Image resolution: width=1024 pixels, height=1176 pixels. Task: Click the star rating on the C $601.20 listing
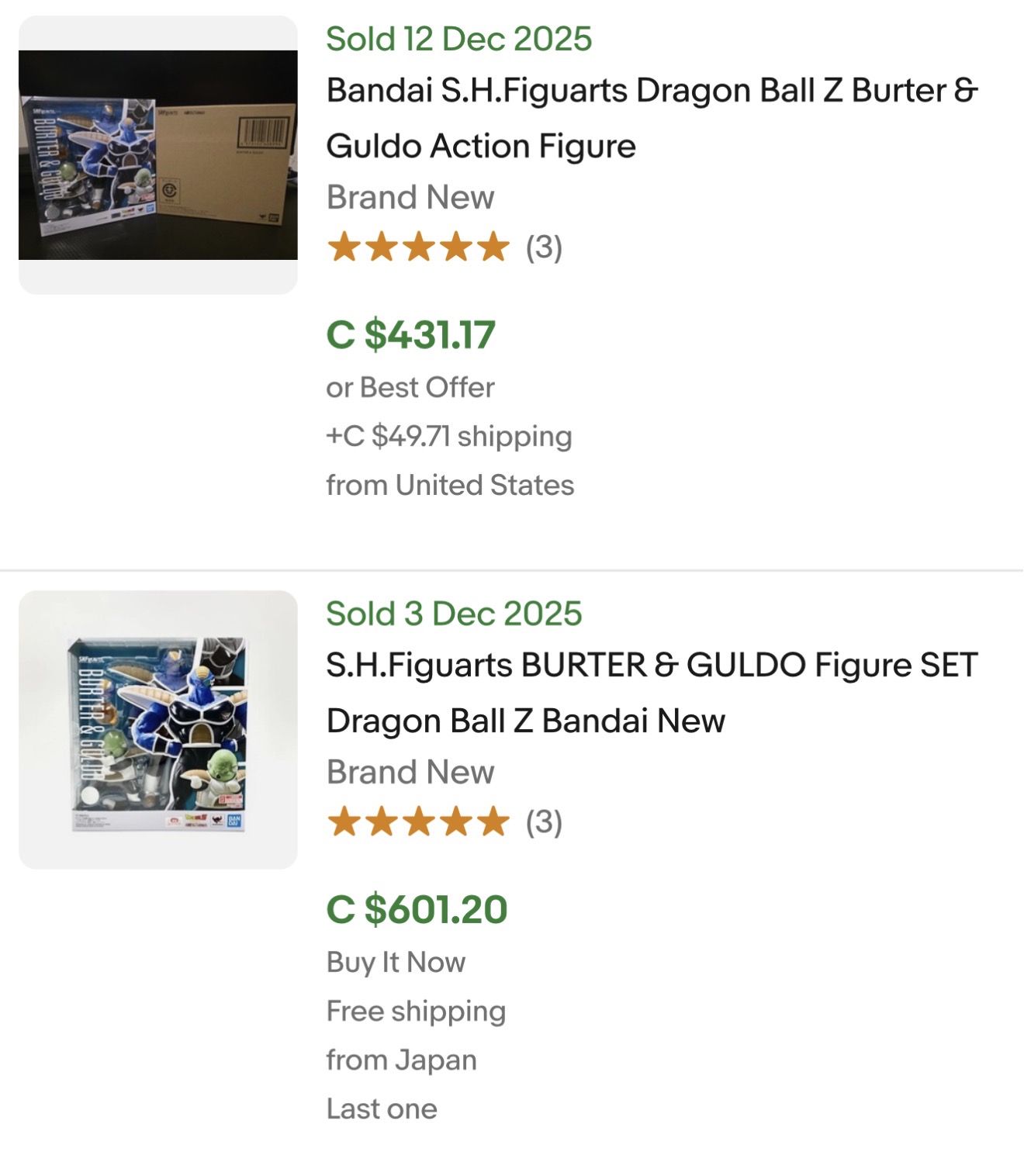point(418,822)
